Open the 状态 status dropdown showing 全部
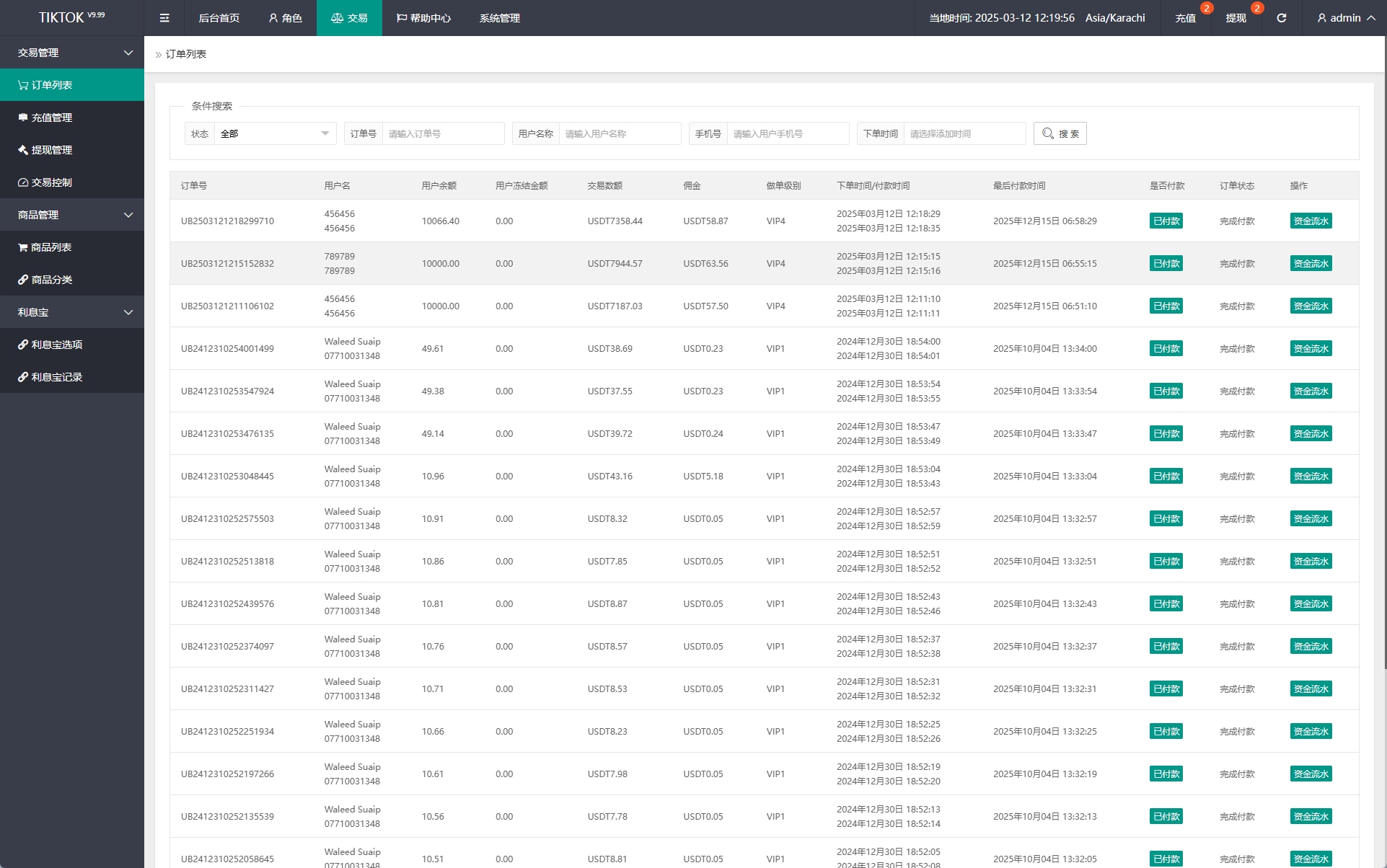Screen dimensions: 1387x868 tap(274, 133)
